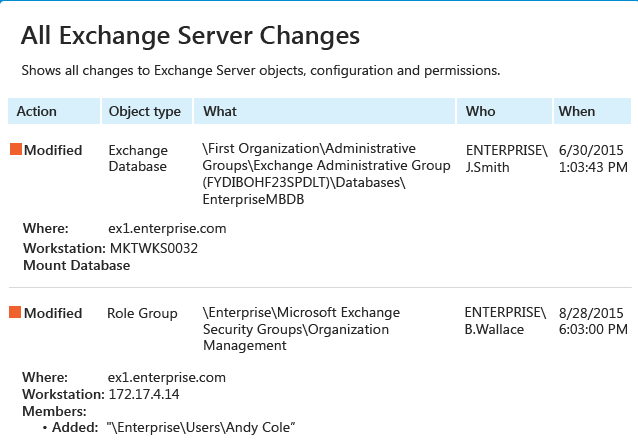Image resolution: width=638 pixels, height=447 pixels.
Task: Select the Object type column header
Action: coord(146,111)
